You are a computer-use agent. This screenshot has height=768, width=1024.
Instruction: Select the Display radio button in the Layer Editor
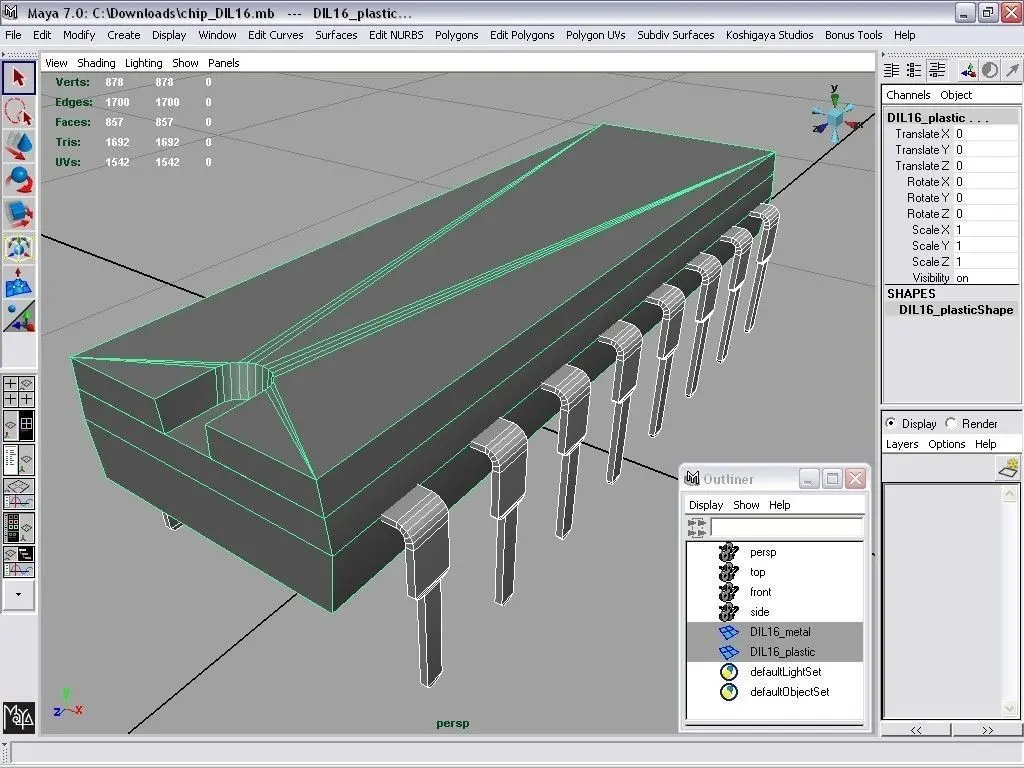891,423
